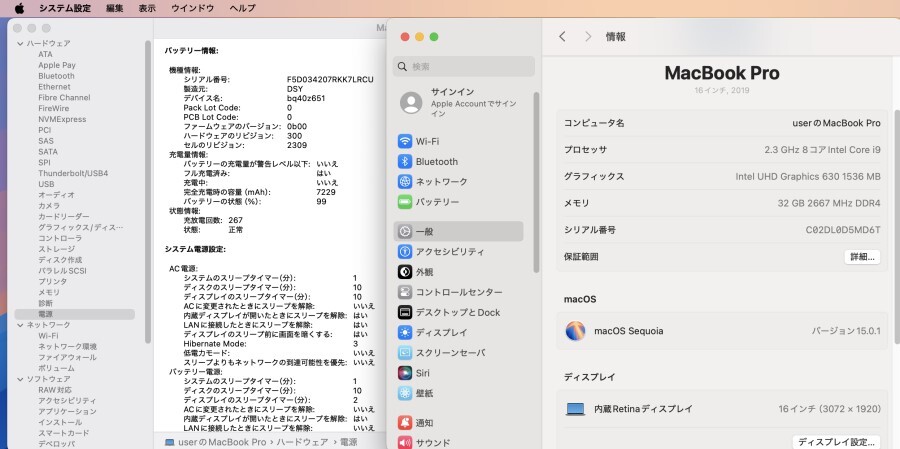
Task: Open the 編集 menu
Action: point(114,8)
